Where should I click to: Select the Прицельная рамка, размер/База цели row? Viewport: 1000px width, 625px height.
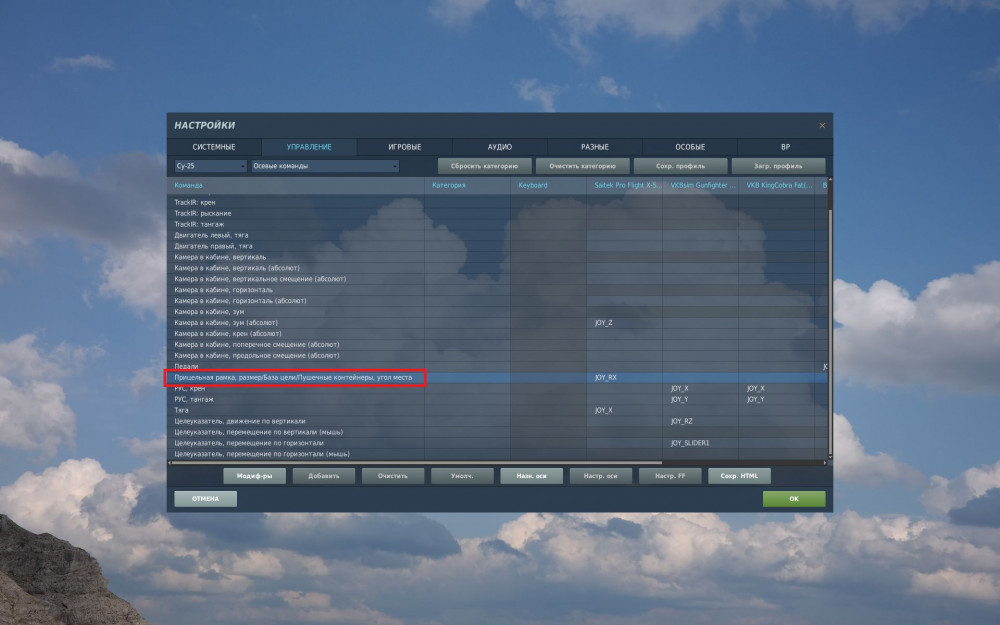tap(497, 378)
